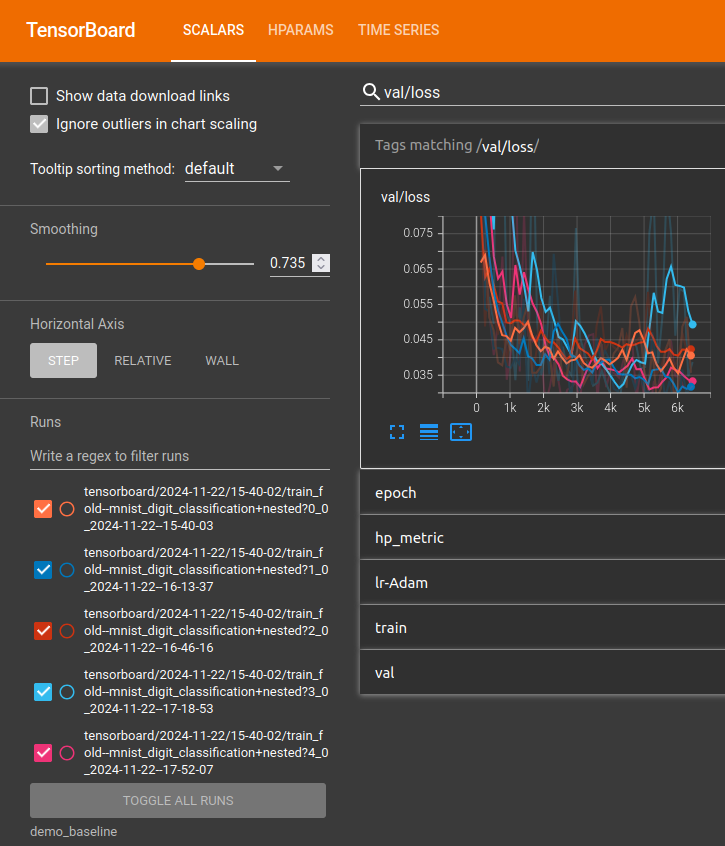Enable Show data download links checkbox
Image resolution: width=725 pixels, height=846 pixels.
(39, 96)
